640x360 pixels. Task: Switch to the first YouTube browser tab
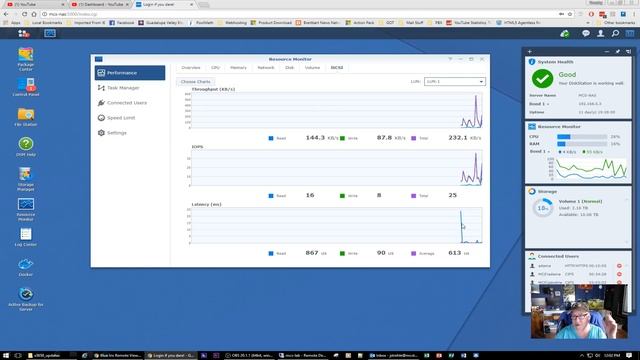[36, 4]
